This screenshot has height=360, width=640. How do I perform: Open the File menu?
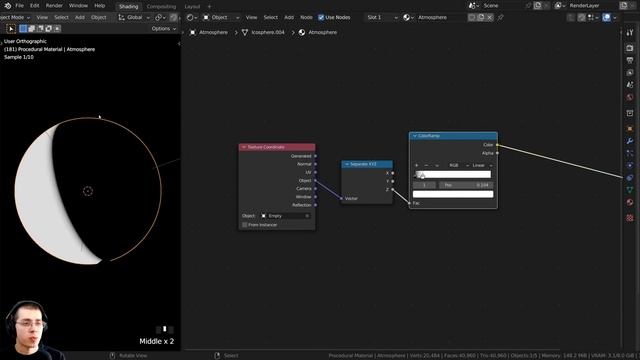(19, 6)
